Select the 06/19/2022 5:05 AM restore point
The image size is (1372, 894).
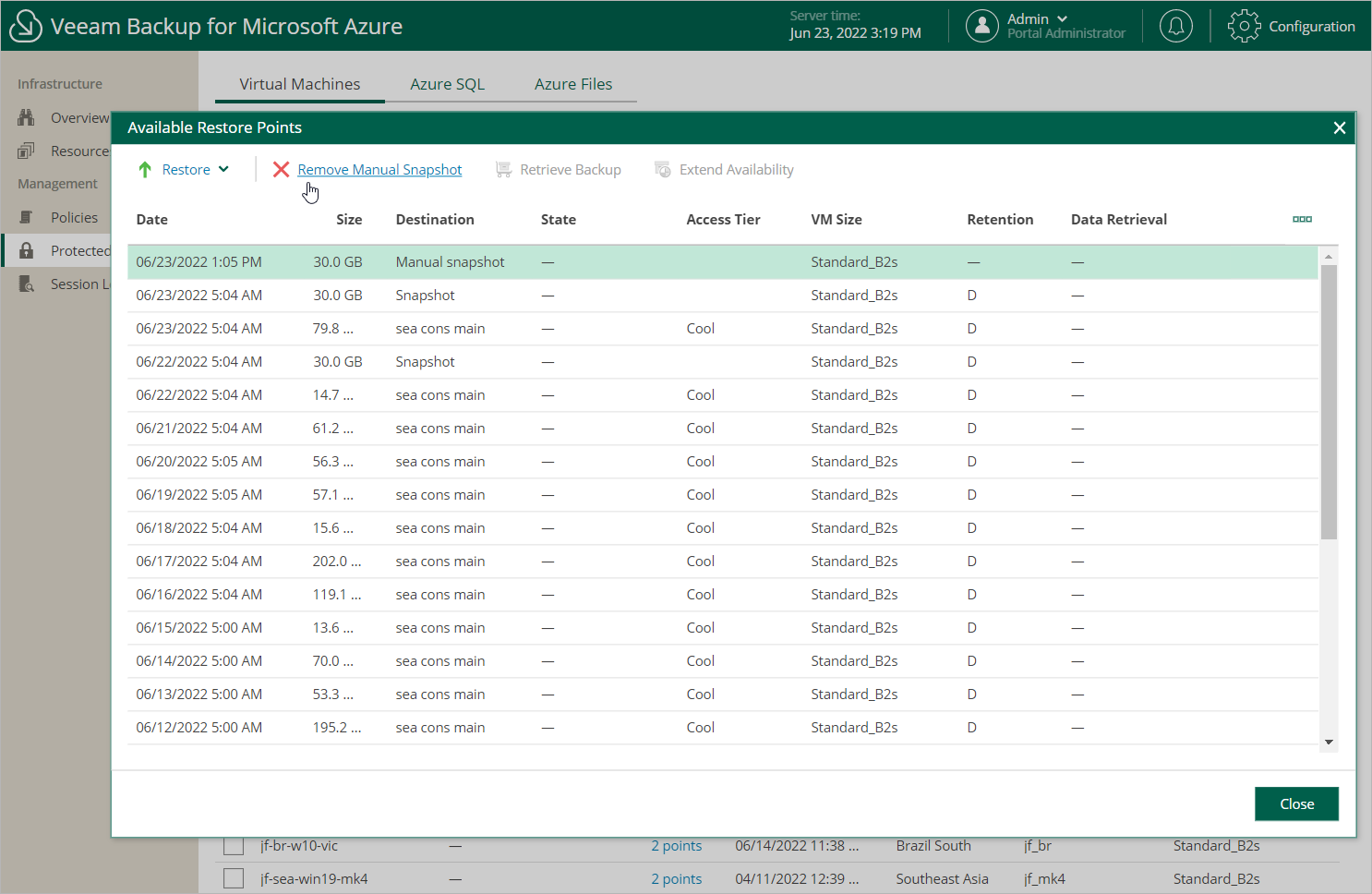[723, 495]
